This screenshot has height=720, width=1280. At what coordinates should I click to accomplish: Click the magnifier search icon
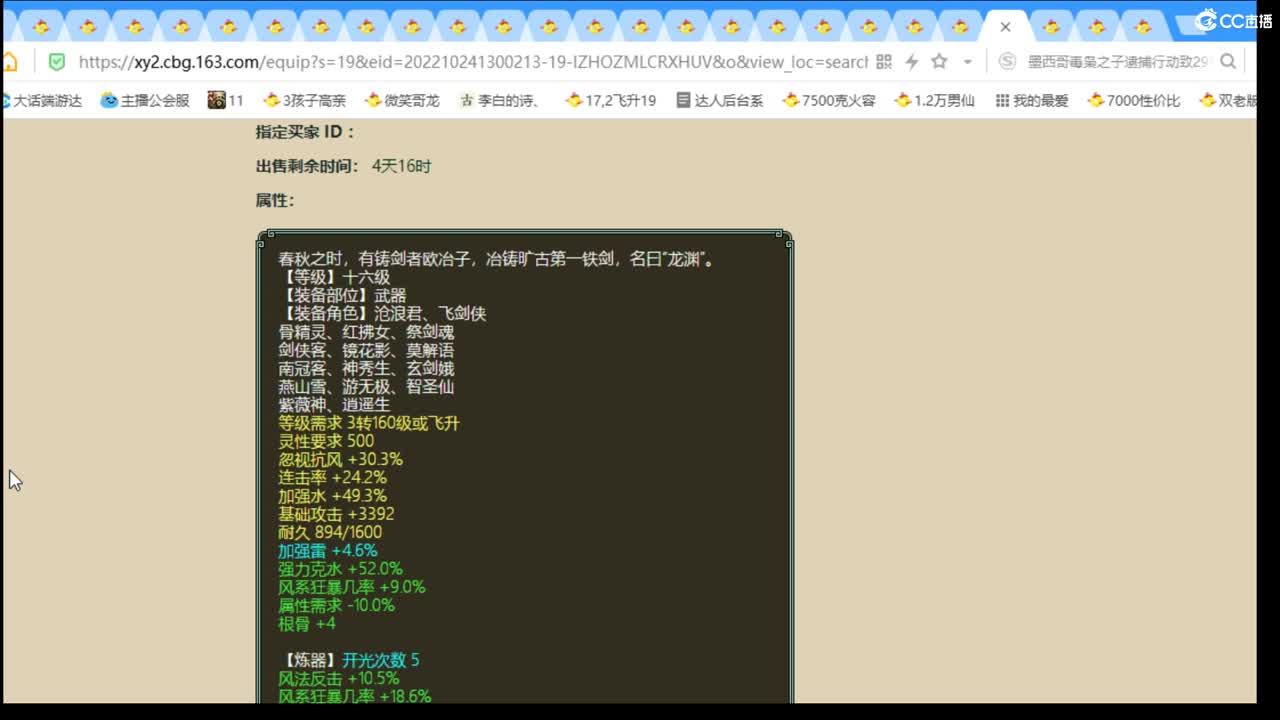coord(1228,62)
